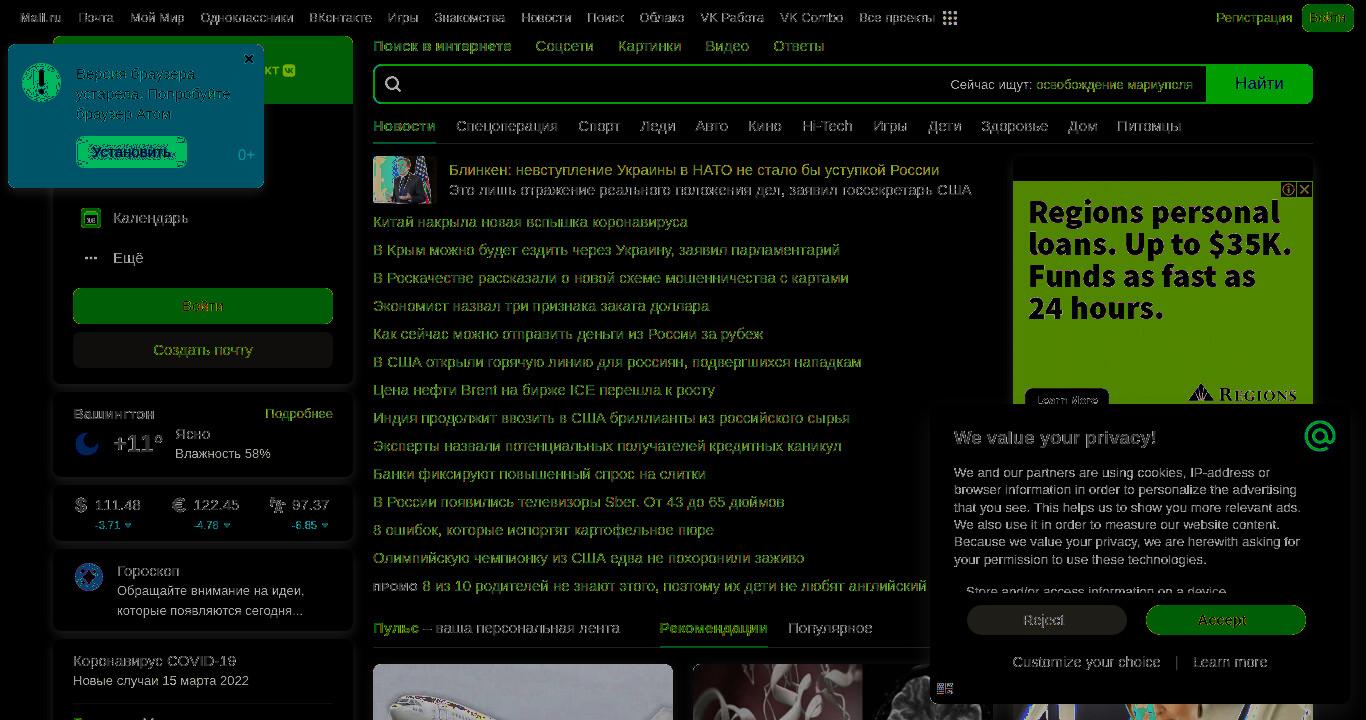1366x720 pixels.
Task: Click the green Войти button in the mail panel
Action: click(x=203, y=306)
